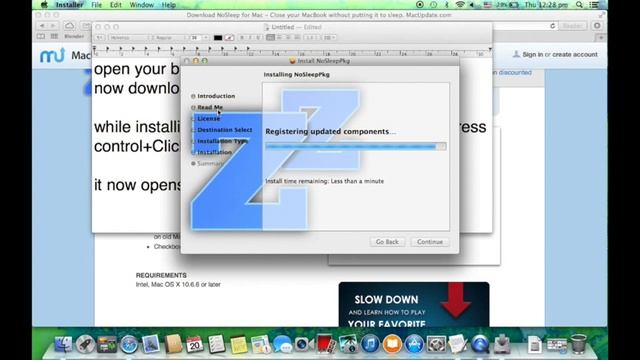Screen dimensions: 640x360
Task: Open the Apple menu
Action: (x=44, y=5)
